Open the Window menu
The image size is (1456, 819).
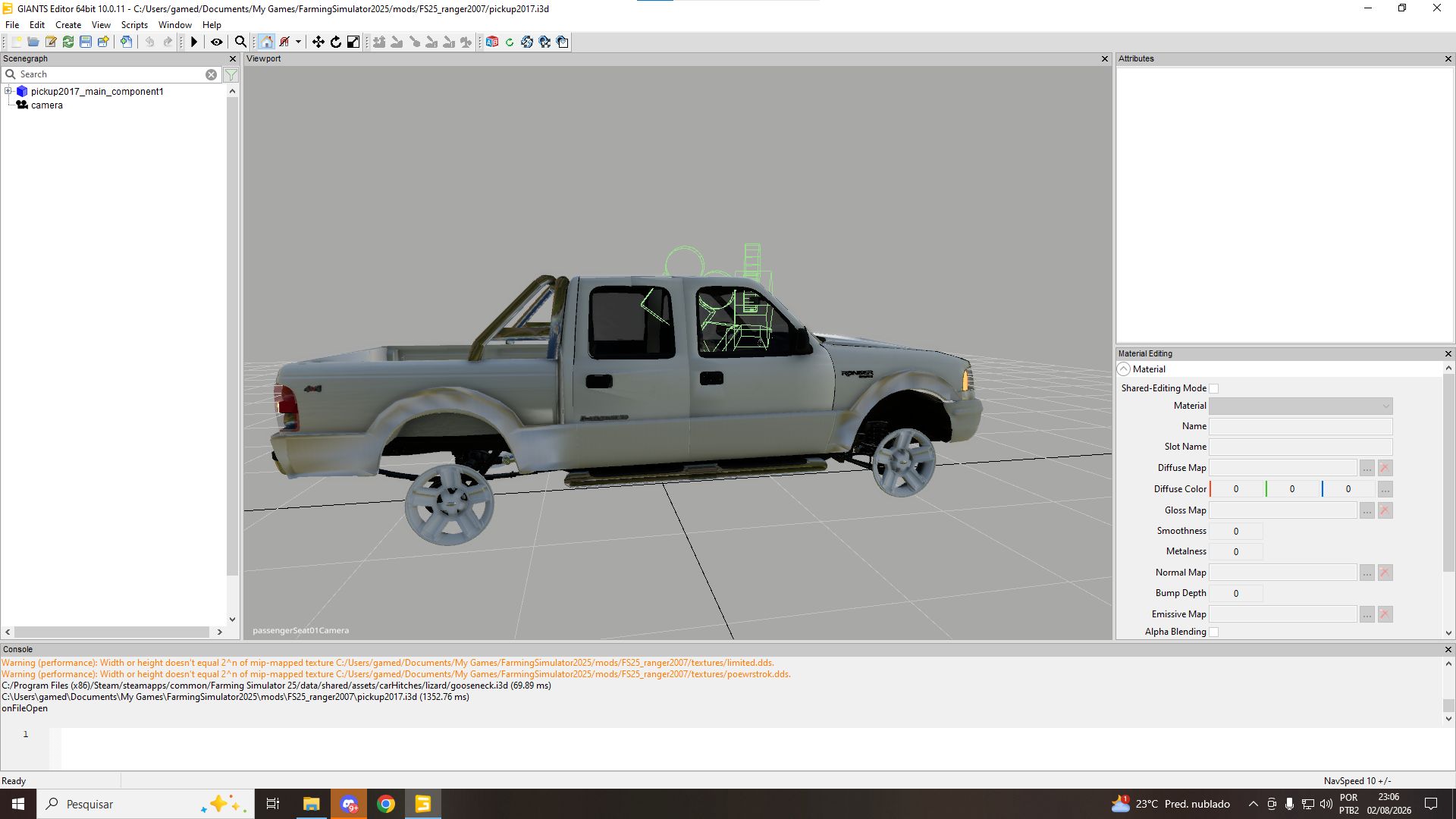[175, 25]
